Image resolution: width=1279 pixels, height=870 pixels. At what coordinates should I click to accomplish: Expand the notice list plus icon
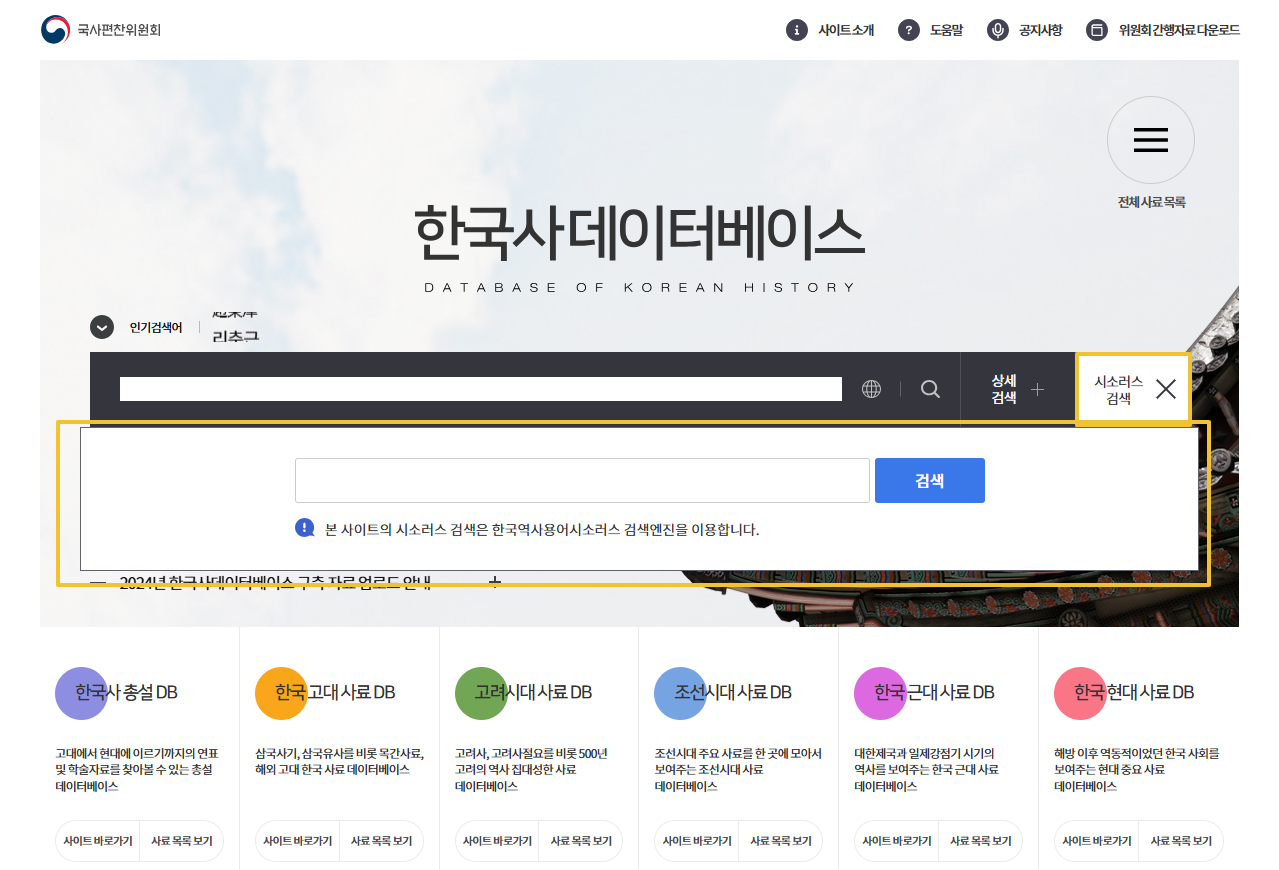[x=494, y=582]
